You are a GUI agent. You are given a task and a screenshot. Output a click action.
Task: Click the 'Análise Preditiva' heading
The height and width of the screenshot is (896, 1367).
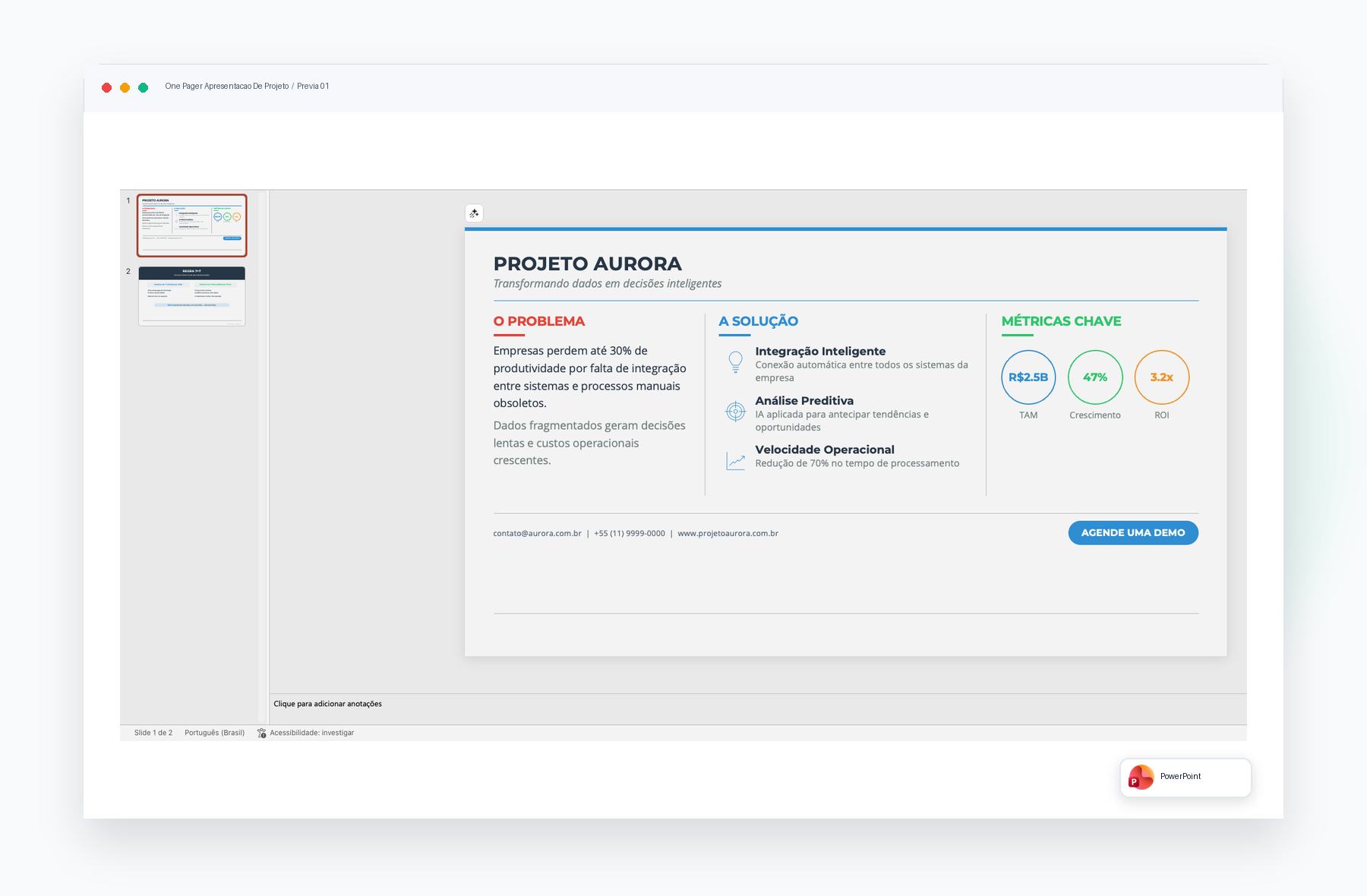click(804, 400)
